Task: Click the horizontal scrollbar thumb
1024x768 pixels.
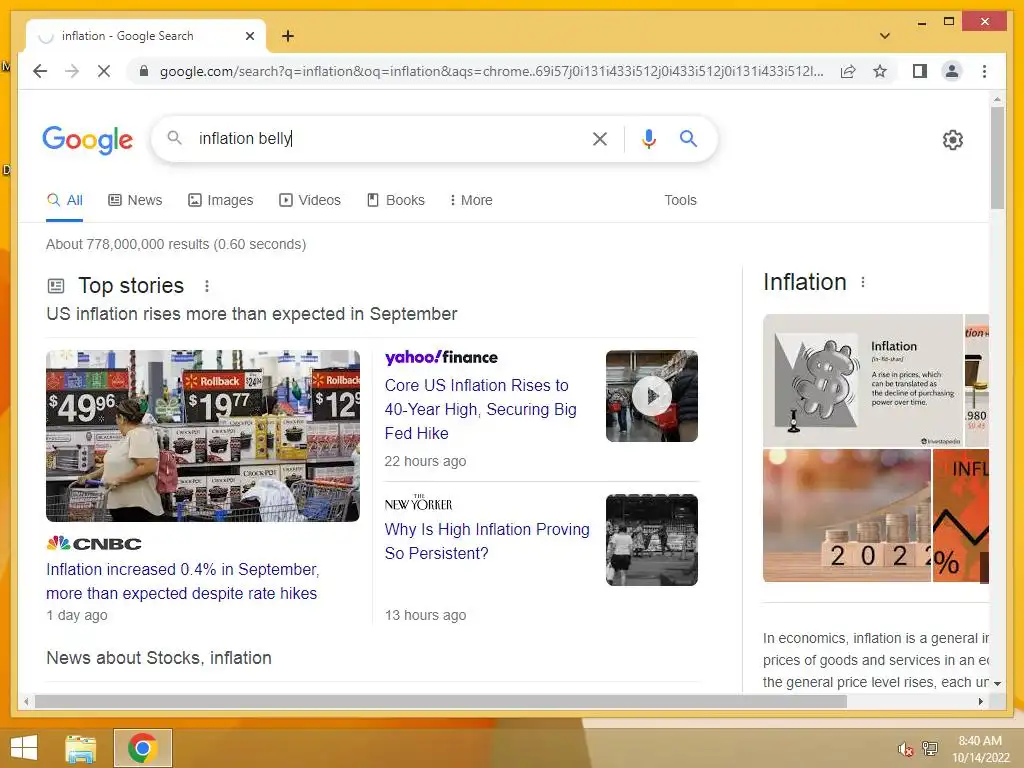Action: click(x=441, y=701)
